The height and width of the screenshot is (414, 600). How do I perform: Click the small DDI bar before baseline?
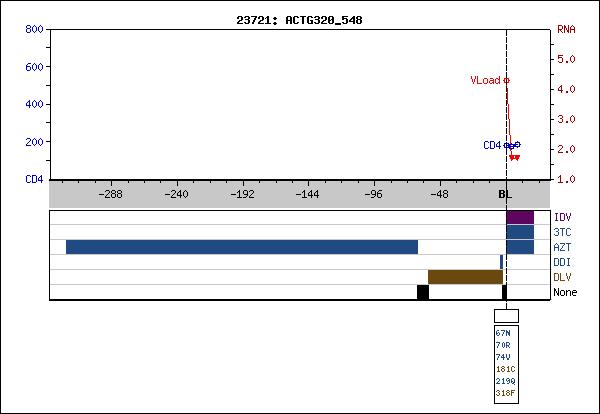[501, 262]
